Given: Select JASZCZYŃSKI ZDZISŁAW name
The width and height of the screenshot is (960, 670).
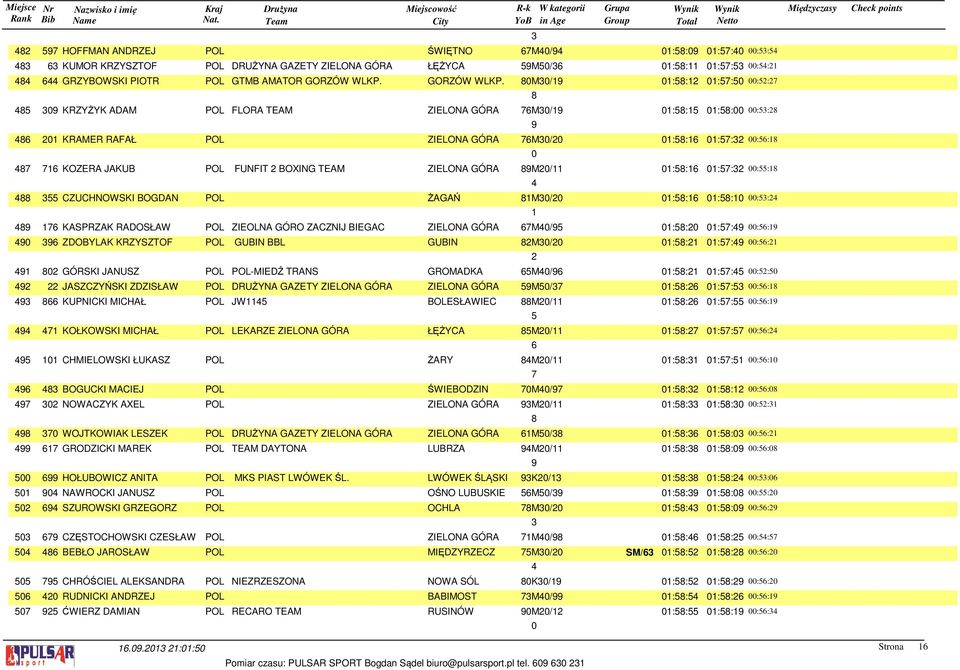Looking at the screenshot, I should (120, 287).
